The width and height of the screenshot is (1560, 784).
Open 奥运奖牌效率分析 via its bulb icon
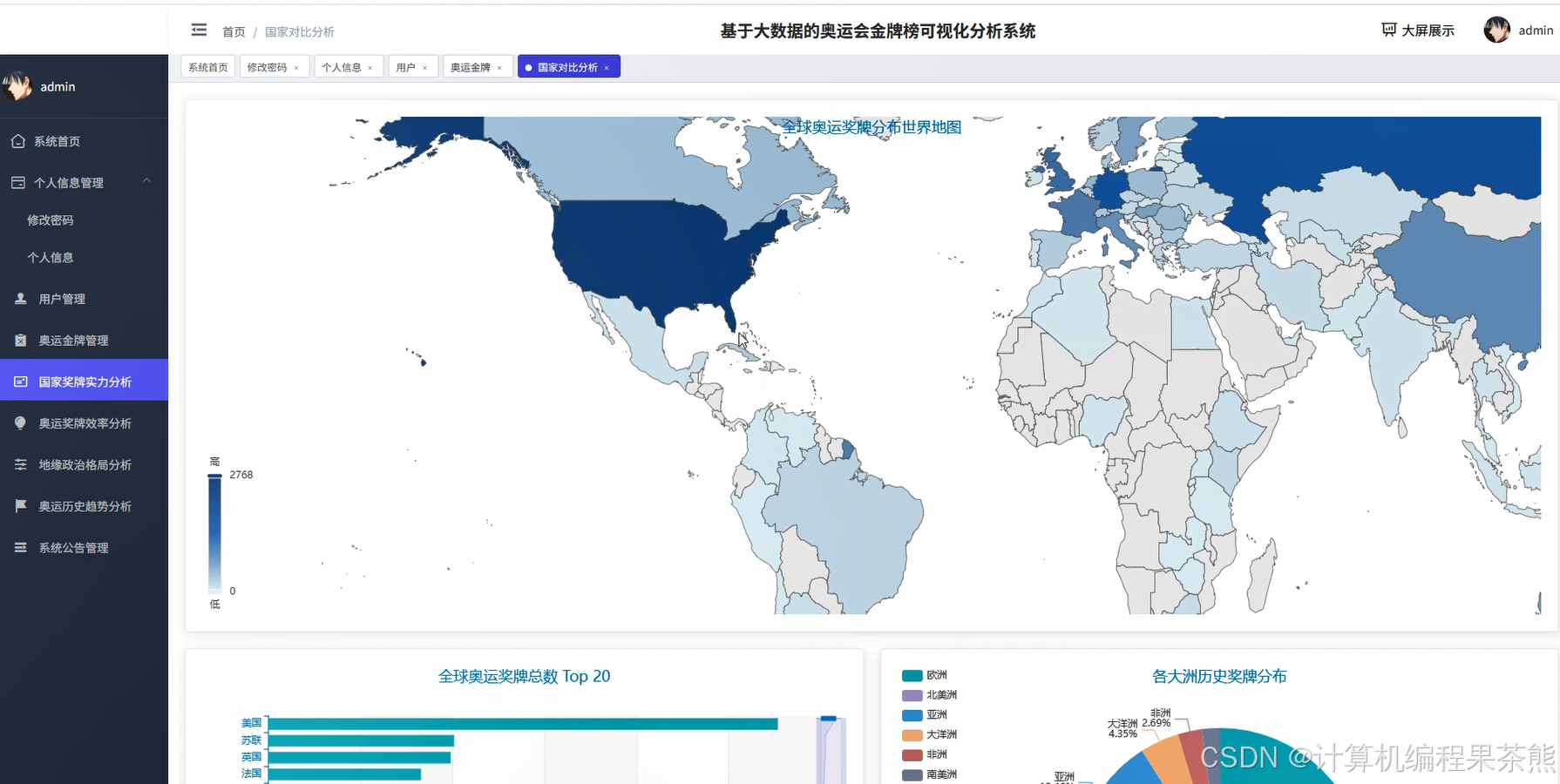[x=21, y=423]
